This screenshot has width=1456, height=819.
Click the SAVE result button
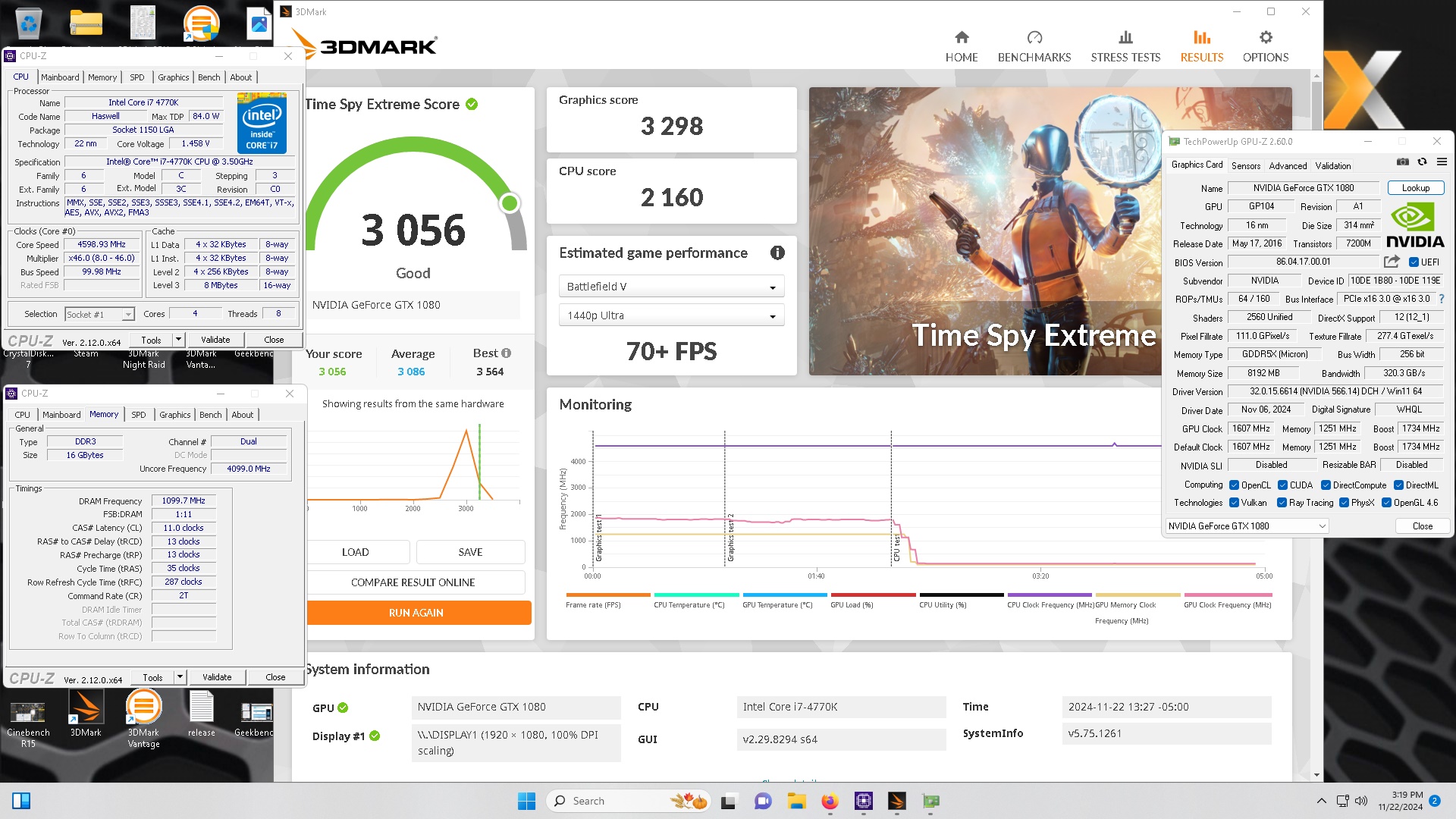coord(470,552)
